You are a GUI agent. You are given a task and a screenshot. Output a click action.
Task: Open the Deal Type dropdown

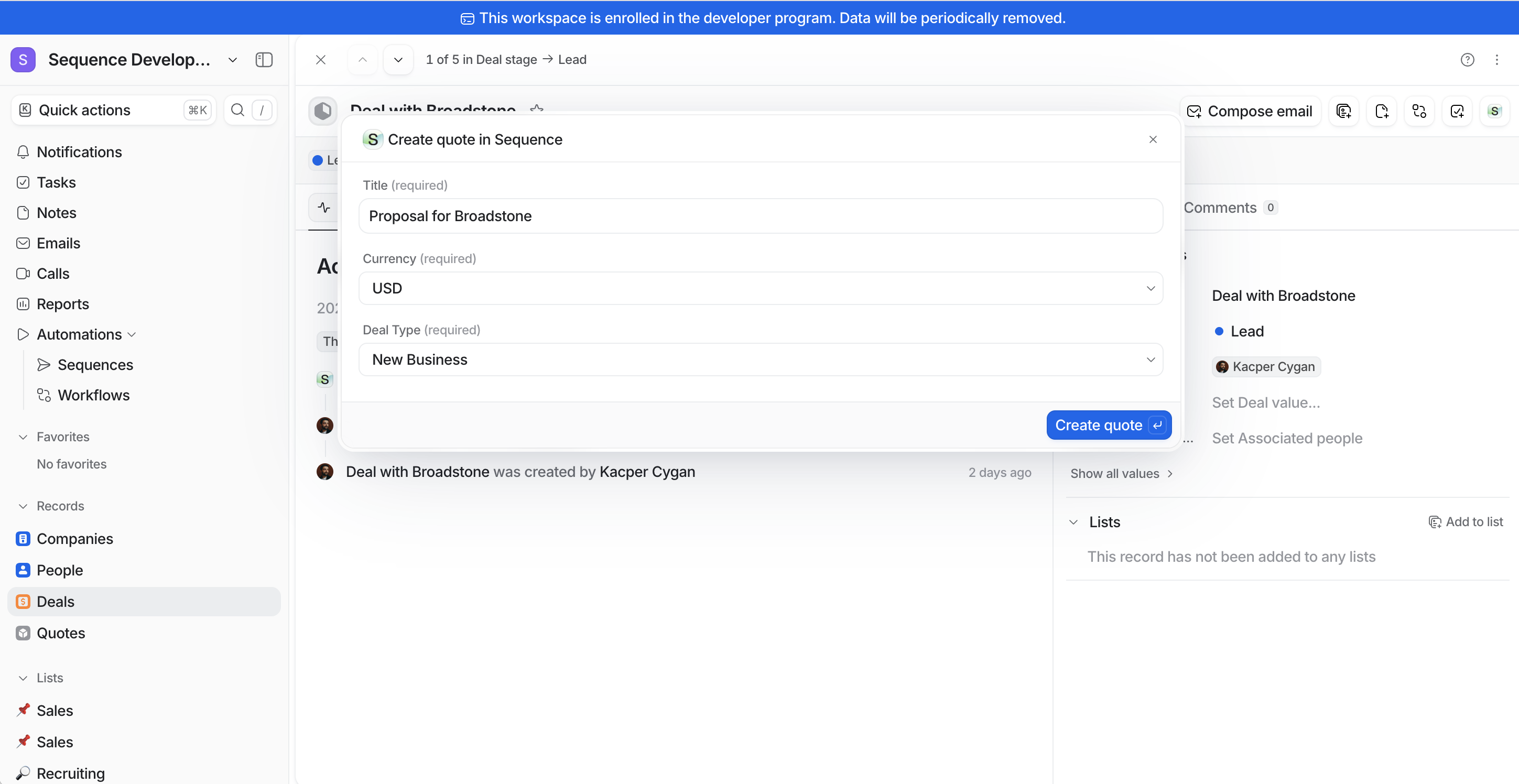pos(761,360)
